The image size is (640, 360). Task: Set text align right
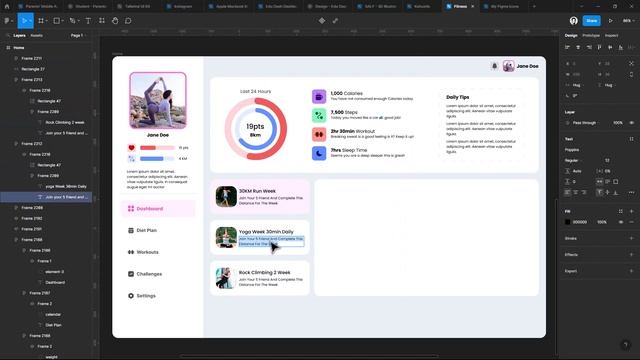click(x=584, y=192)
